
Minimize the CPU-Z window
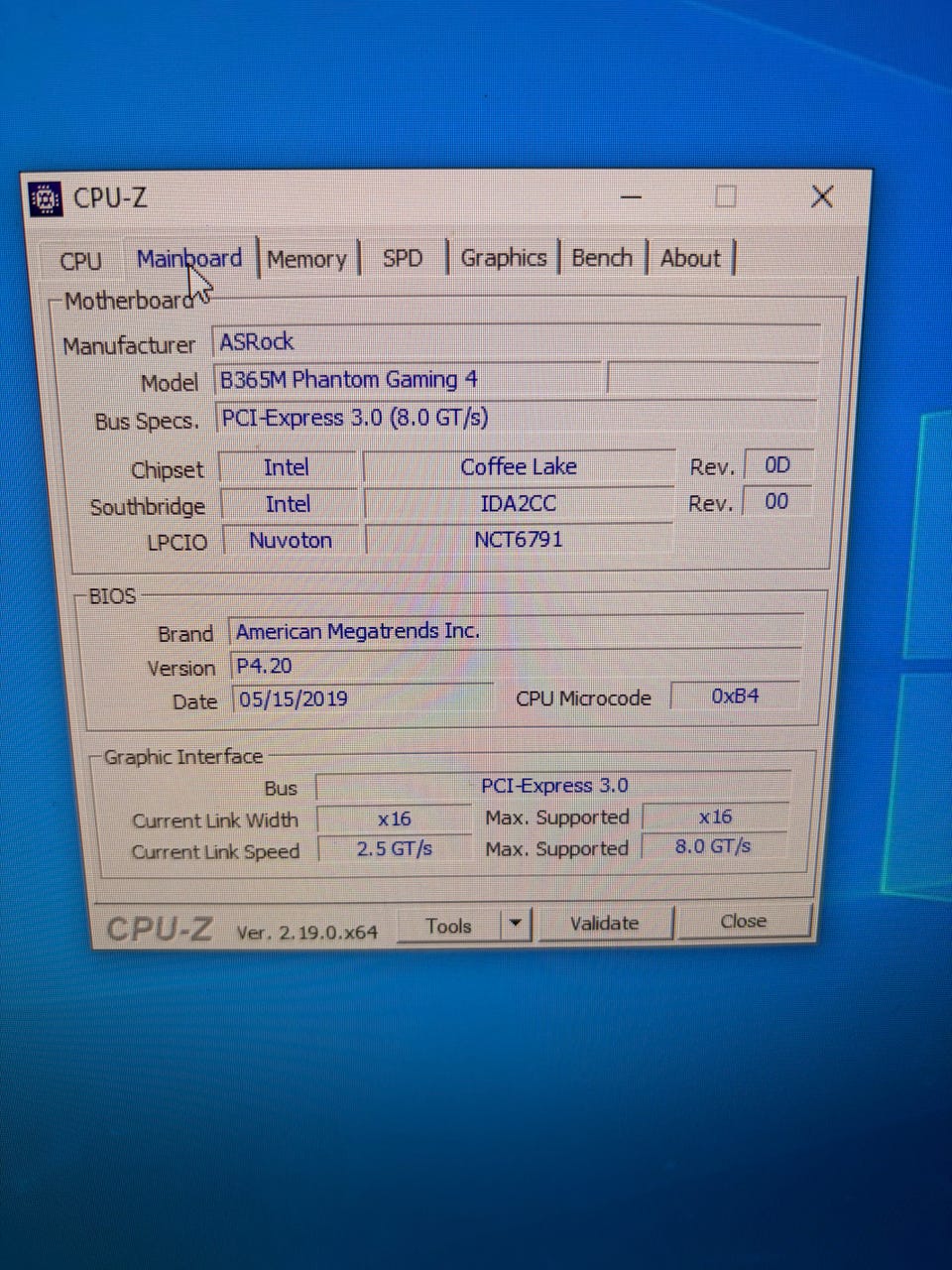630,197
